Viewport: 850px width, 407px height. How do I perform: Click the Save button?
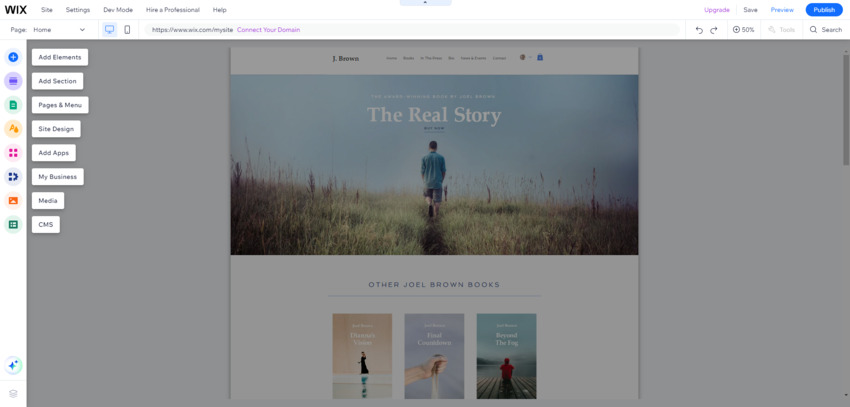[750, 10]
